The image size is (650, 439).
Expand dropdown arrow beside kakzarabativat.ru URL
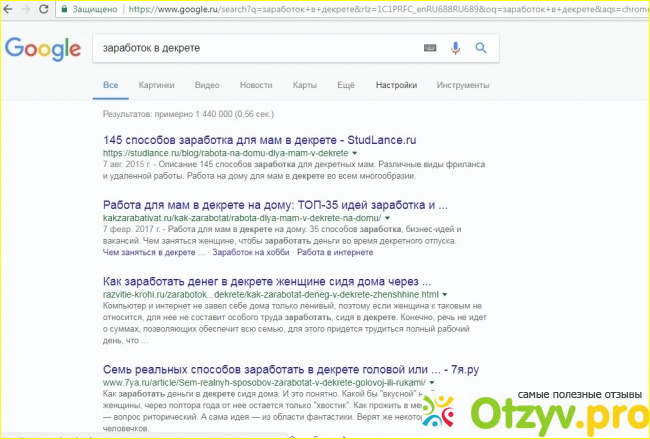click(x=388, y=218)
